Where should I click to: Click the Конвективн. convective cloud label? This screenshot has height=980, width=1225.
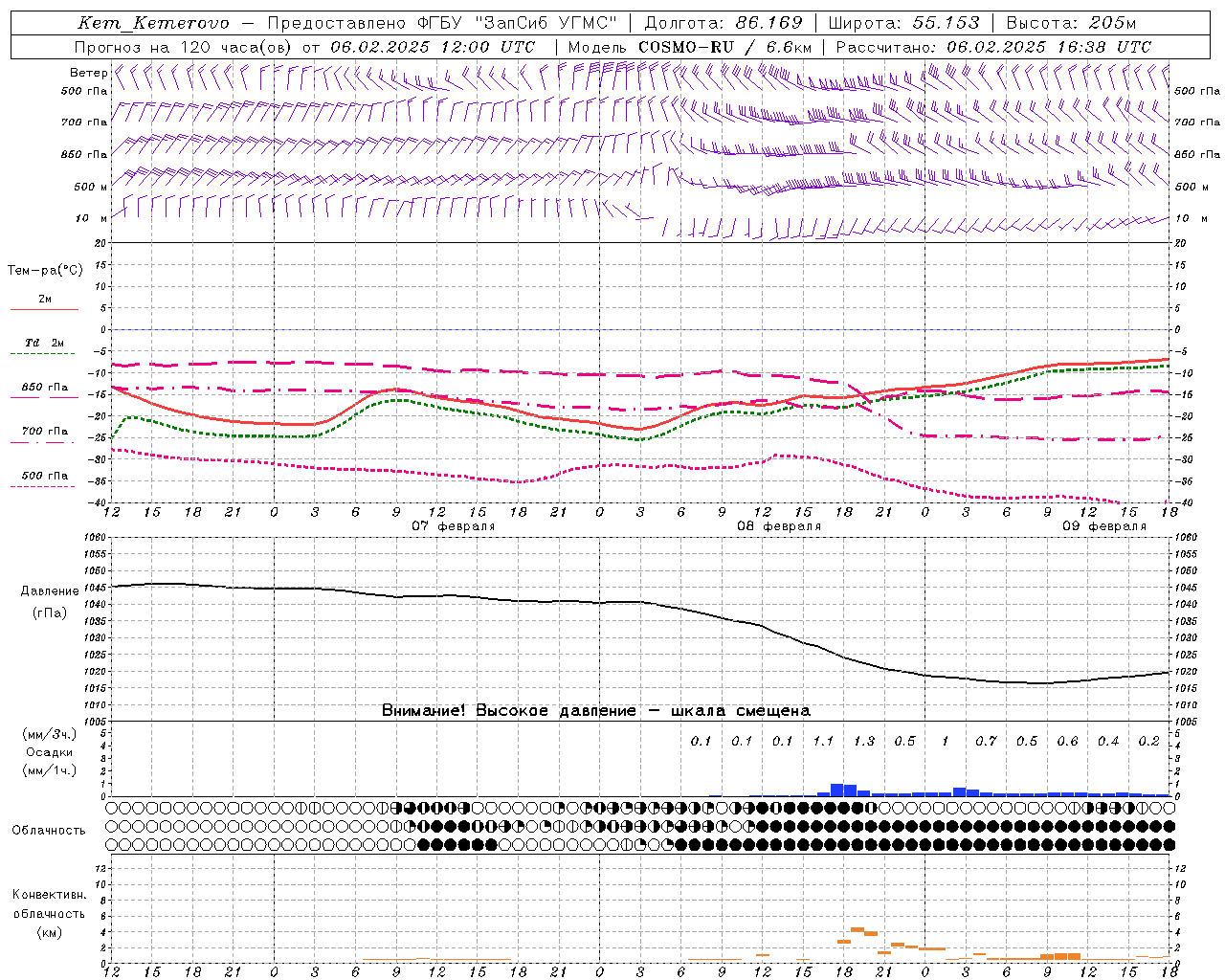(49, 895)
